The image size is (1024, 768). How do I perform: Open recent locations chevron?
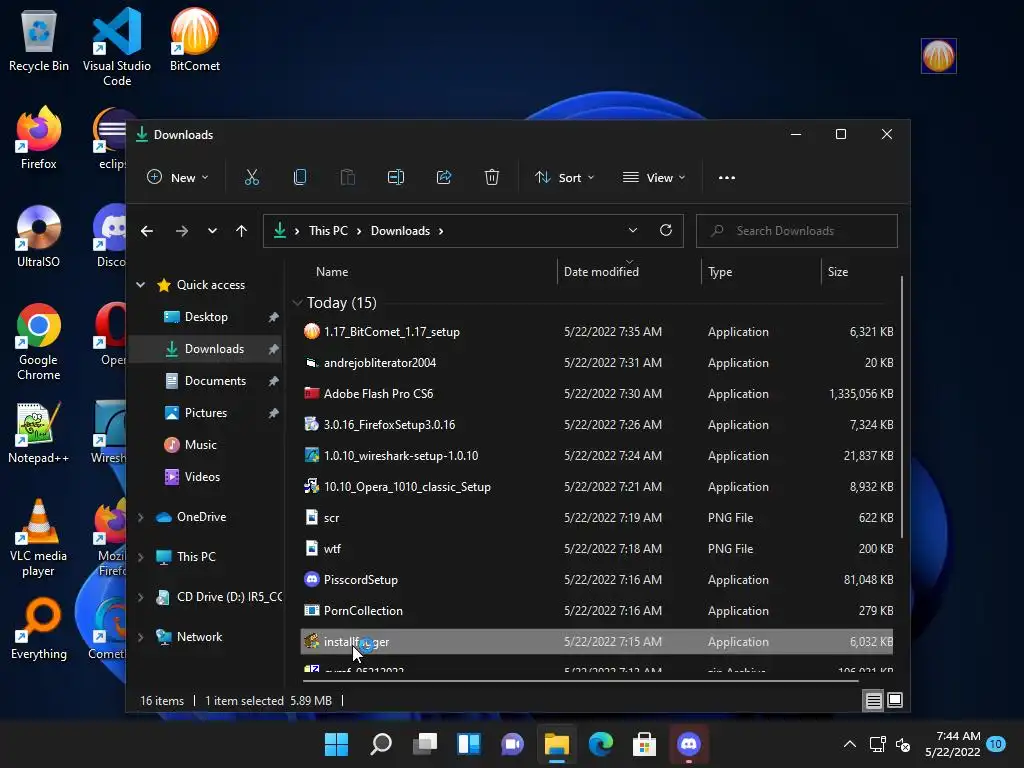coord(212,231)
